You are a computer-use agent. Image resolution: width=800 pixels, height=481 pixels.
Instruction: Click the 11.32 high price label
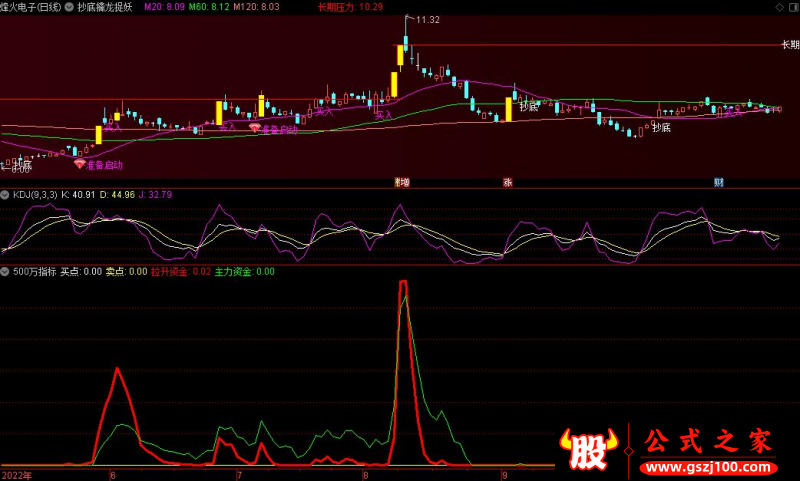coord(428,20)
